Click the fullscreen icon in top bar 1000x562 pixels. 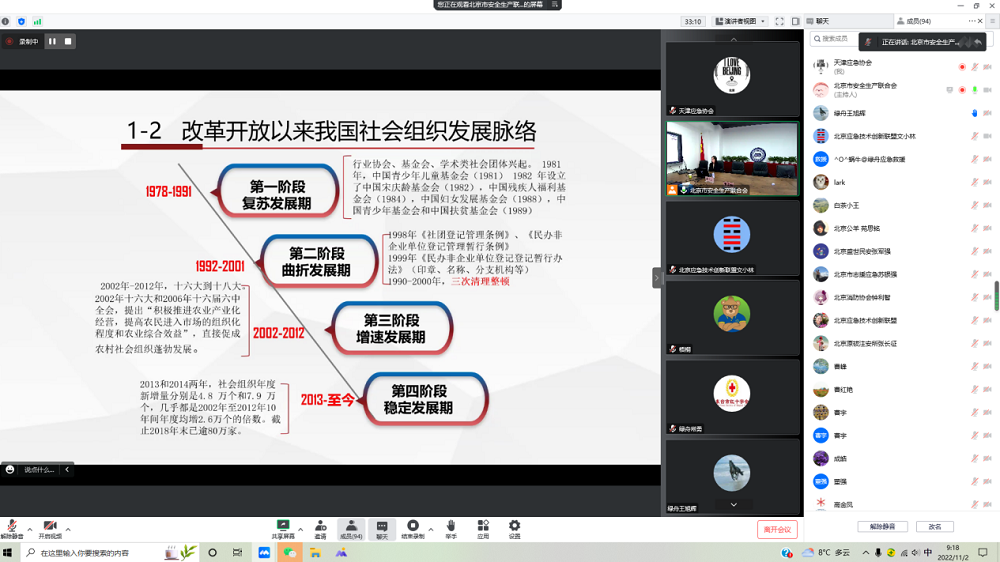(779, 21)
